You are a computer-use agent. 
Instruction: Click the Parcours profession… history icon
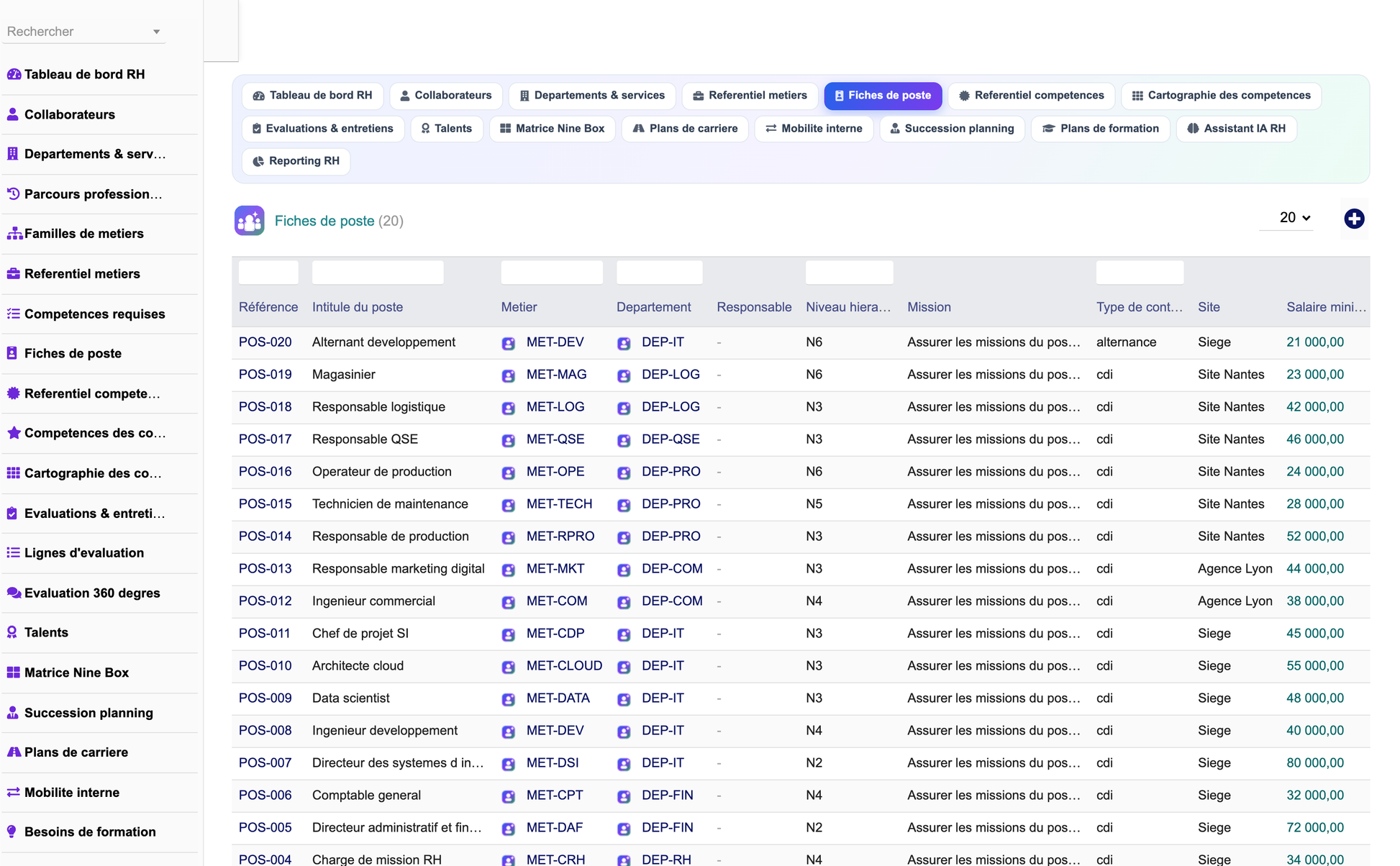(x=13, y=193)
